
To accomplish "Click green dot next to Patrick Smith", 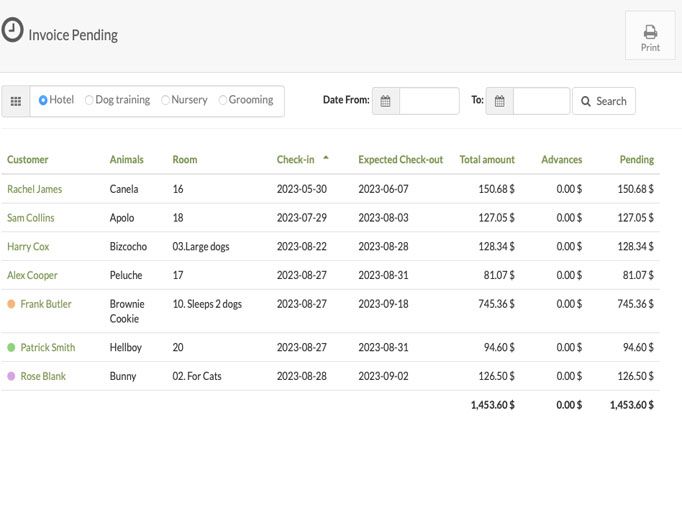I will click(x=11, y=348).
